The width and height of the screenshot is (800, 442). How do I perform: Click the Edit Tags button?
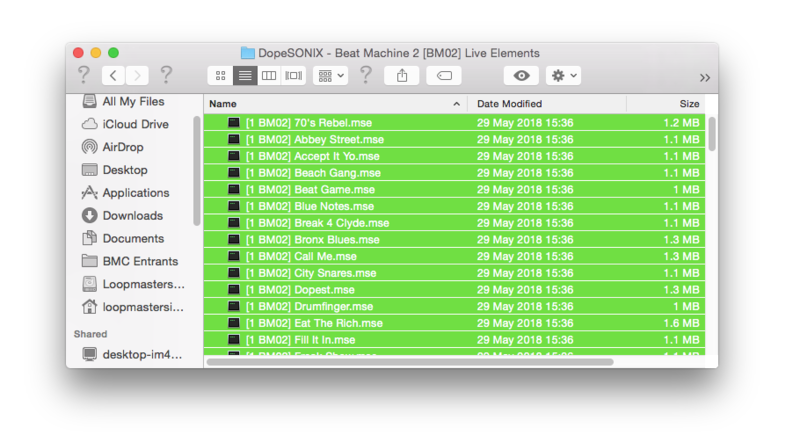click(444, 76)
